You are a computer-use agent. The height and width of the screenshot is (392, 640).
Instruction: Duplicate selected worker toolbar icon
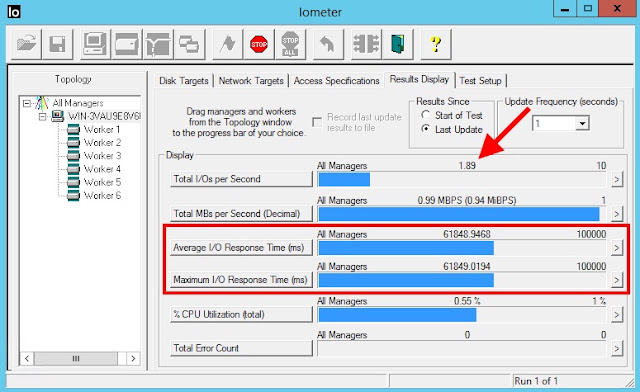189,44
